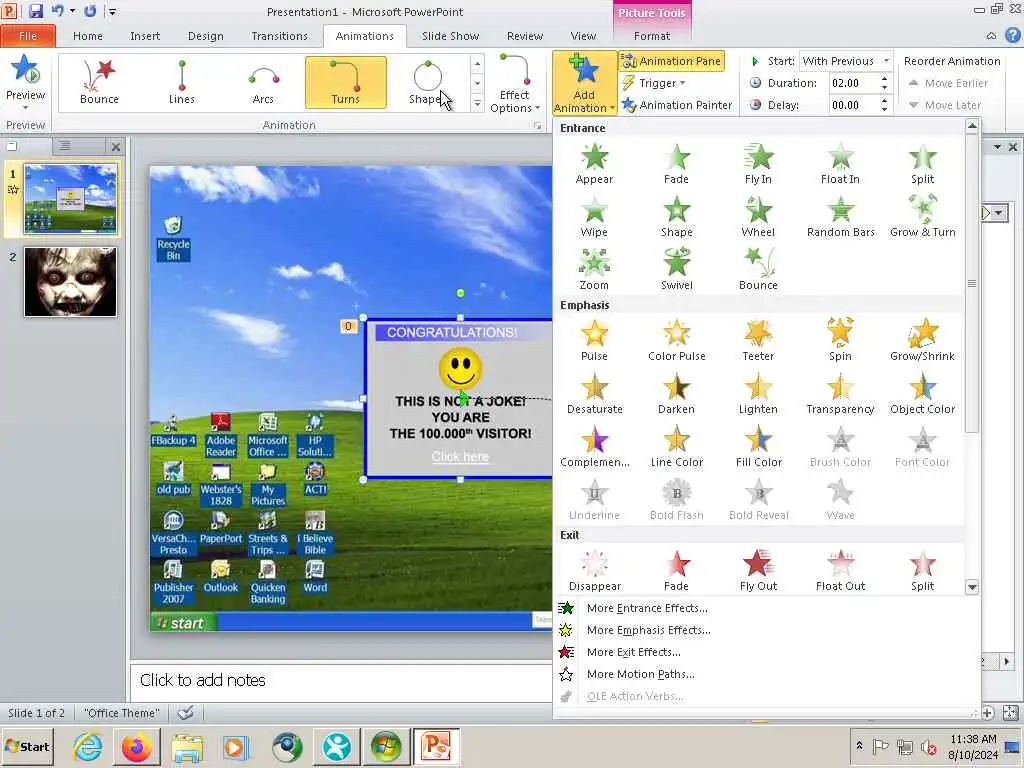1024x768 pixels.
Task: Choose the Lines motion path
Action: pos(182,82)
